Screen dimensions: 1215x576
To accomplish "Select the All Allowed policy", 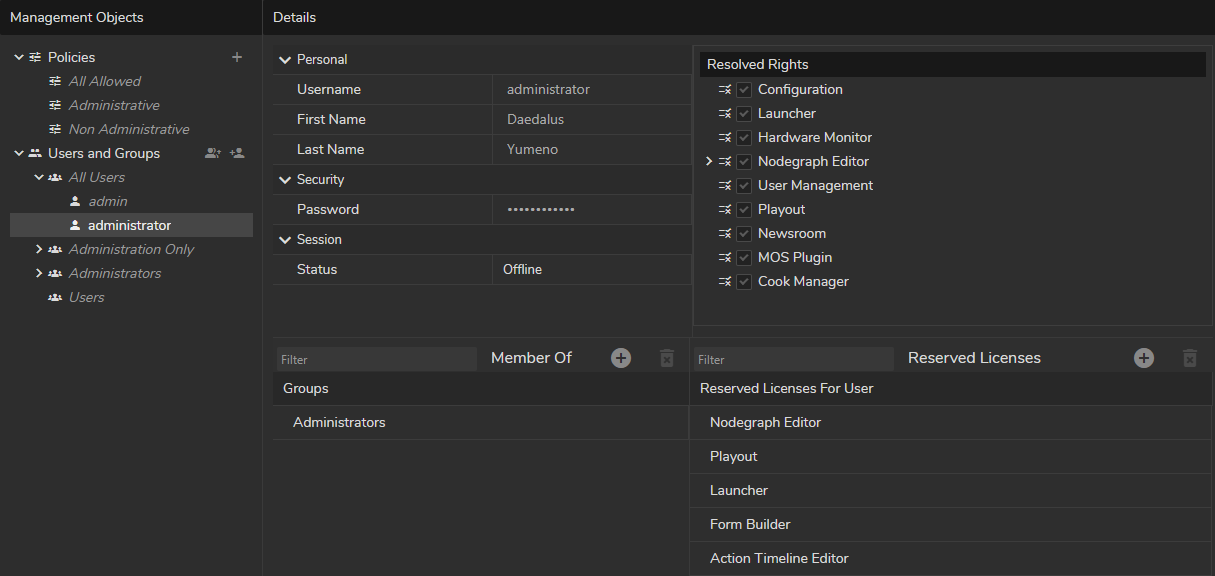I will pos(104,81).
